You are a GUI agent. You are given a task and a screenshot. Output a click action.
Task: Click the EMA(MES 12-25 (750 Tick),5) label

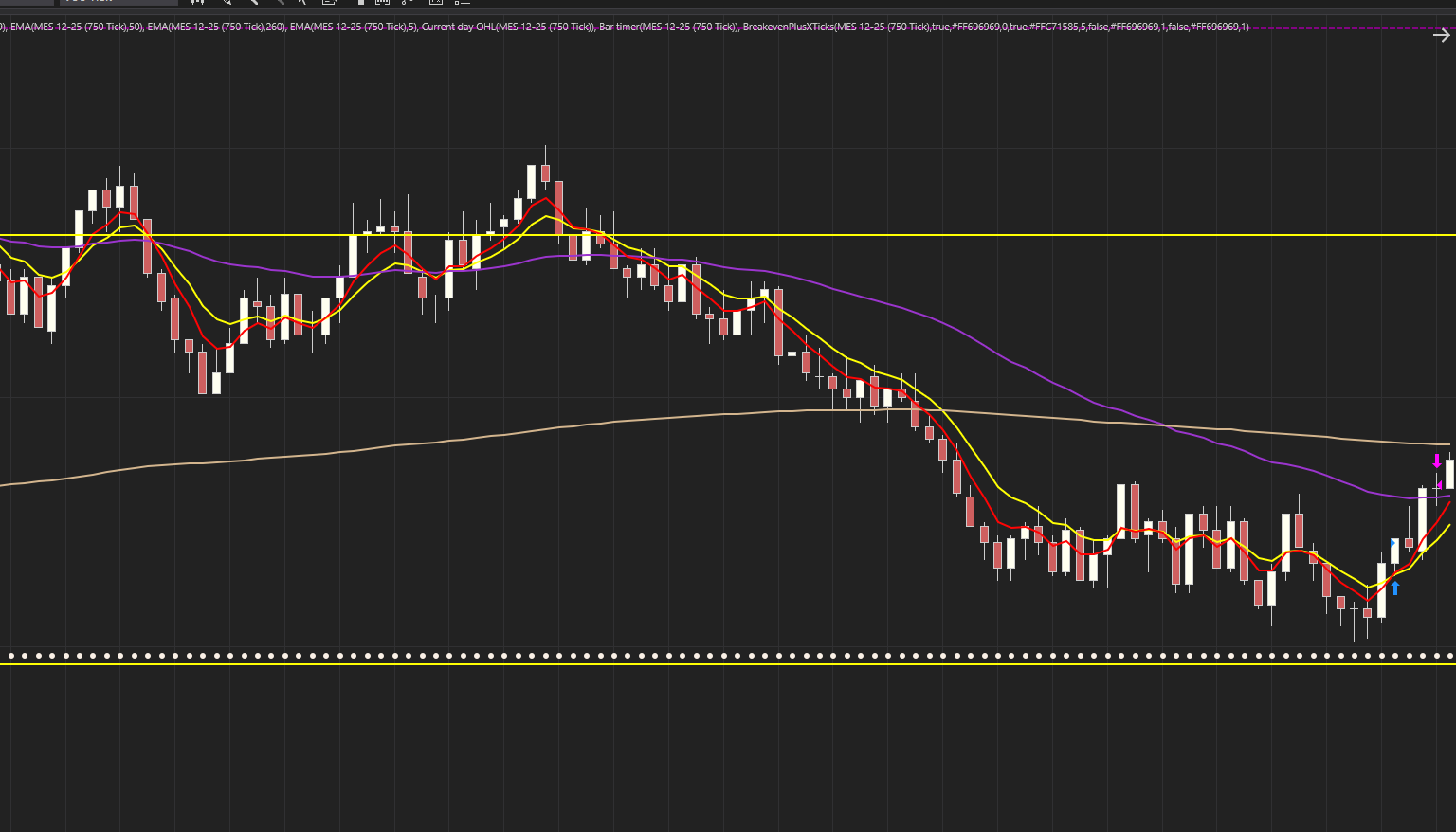(354, 27)
